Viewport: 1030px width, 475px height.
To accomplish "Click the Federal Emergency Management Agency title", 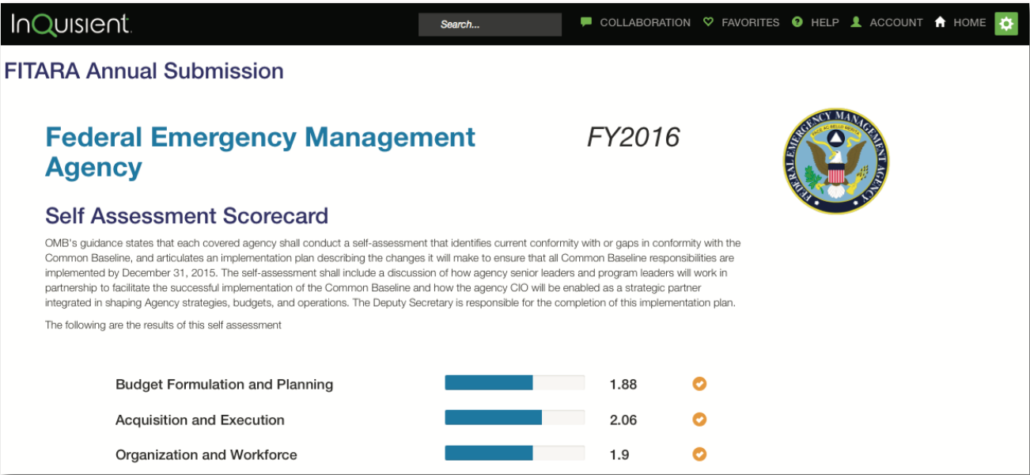I will 260,152.
